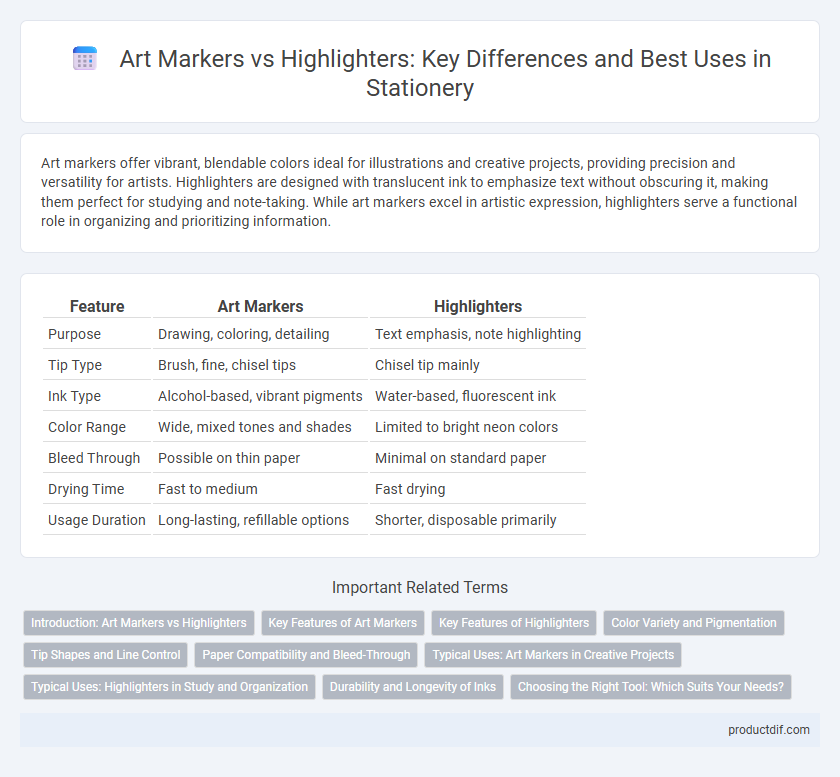Open the 'Tip Shapes and Line Control' tag

(106, 655)
